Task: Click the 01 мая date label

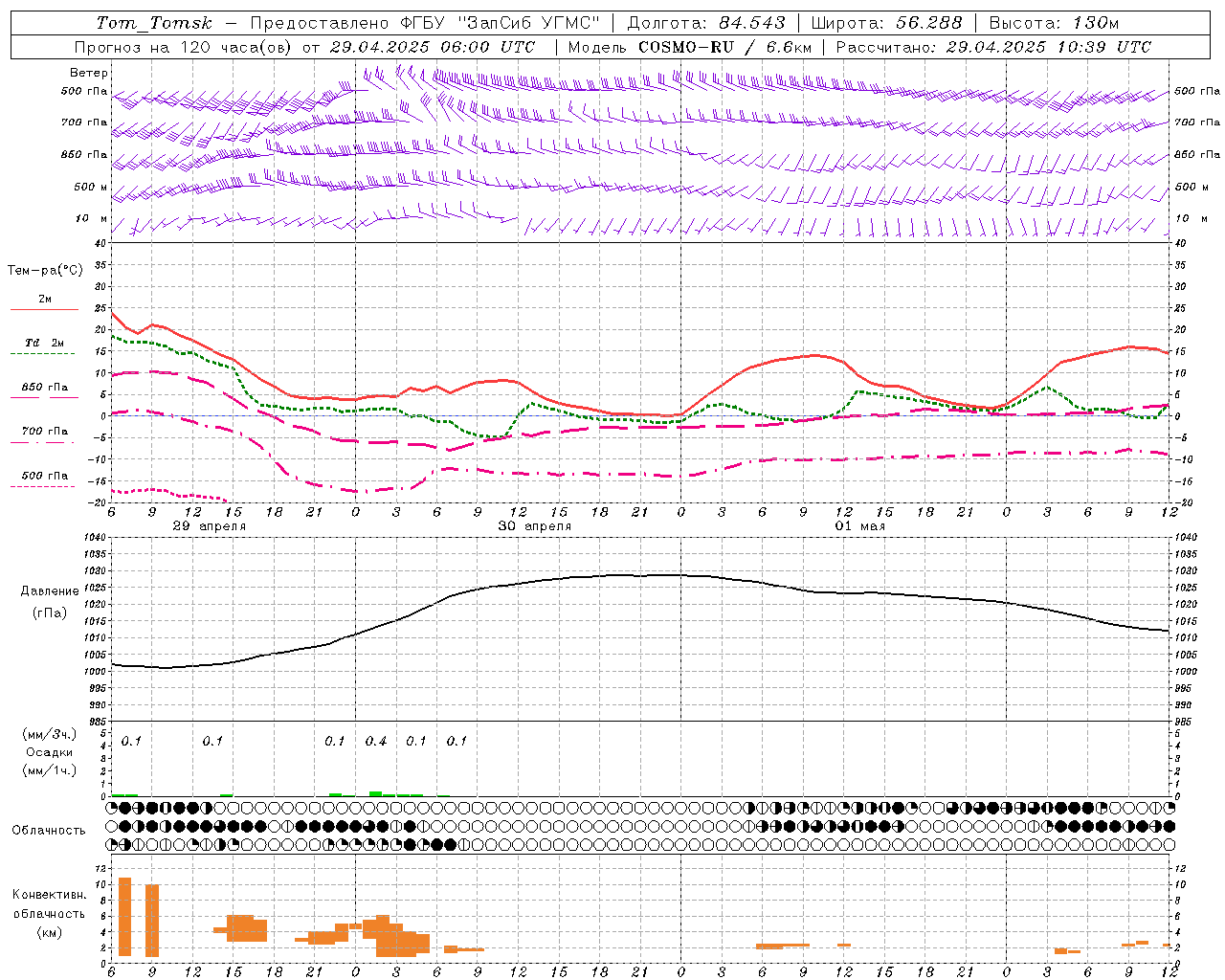Action: [x=859, y=526]
